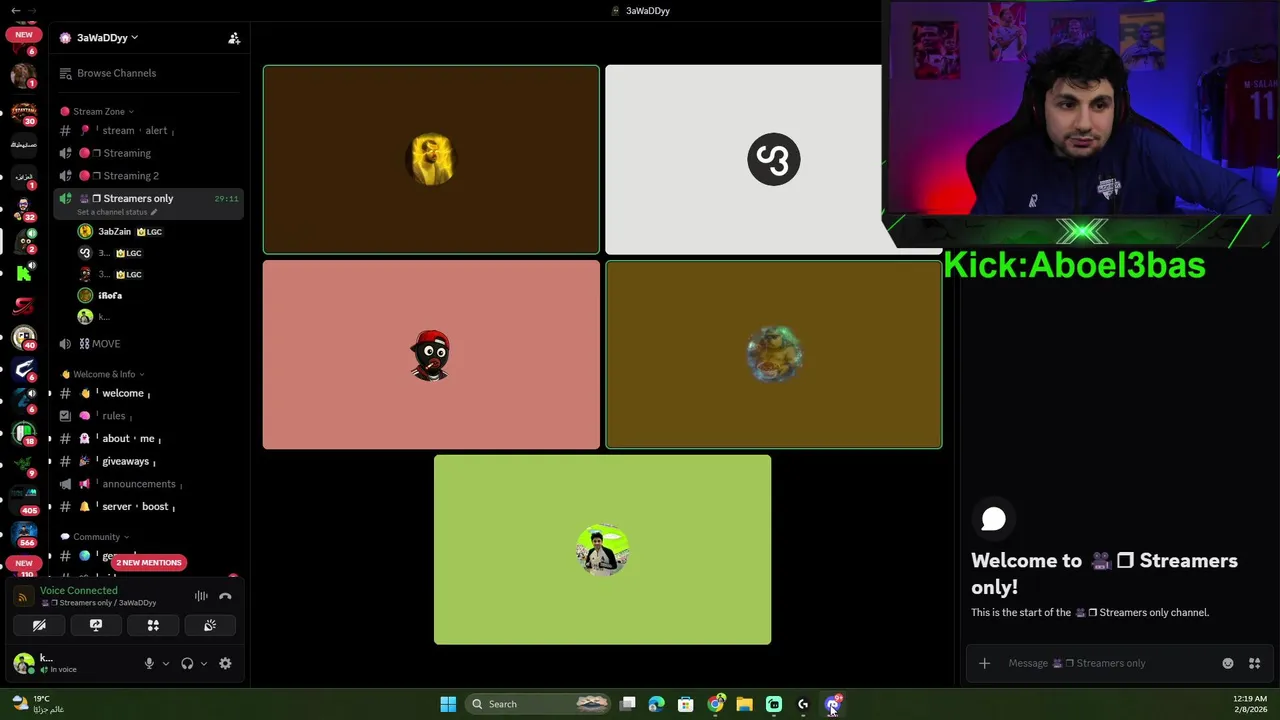The width and height of the screenshot is (1280, 720).
Task: Open the red S logo server icon
Action: (x=24, y=306)
